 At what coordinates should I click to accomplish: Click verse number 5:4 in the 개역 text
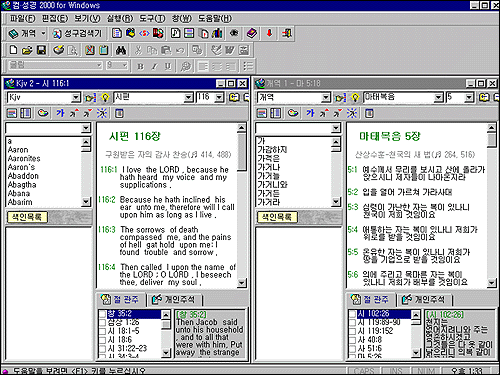point(353,229)
